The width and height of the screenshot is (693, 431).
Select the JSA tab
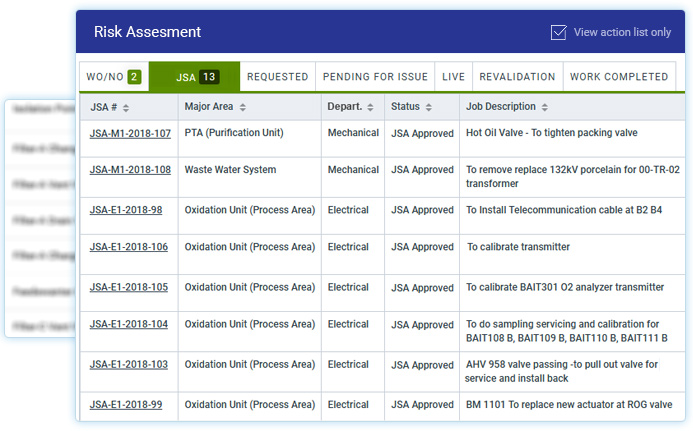pyautogui.click(x=196, y=77)
